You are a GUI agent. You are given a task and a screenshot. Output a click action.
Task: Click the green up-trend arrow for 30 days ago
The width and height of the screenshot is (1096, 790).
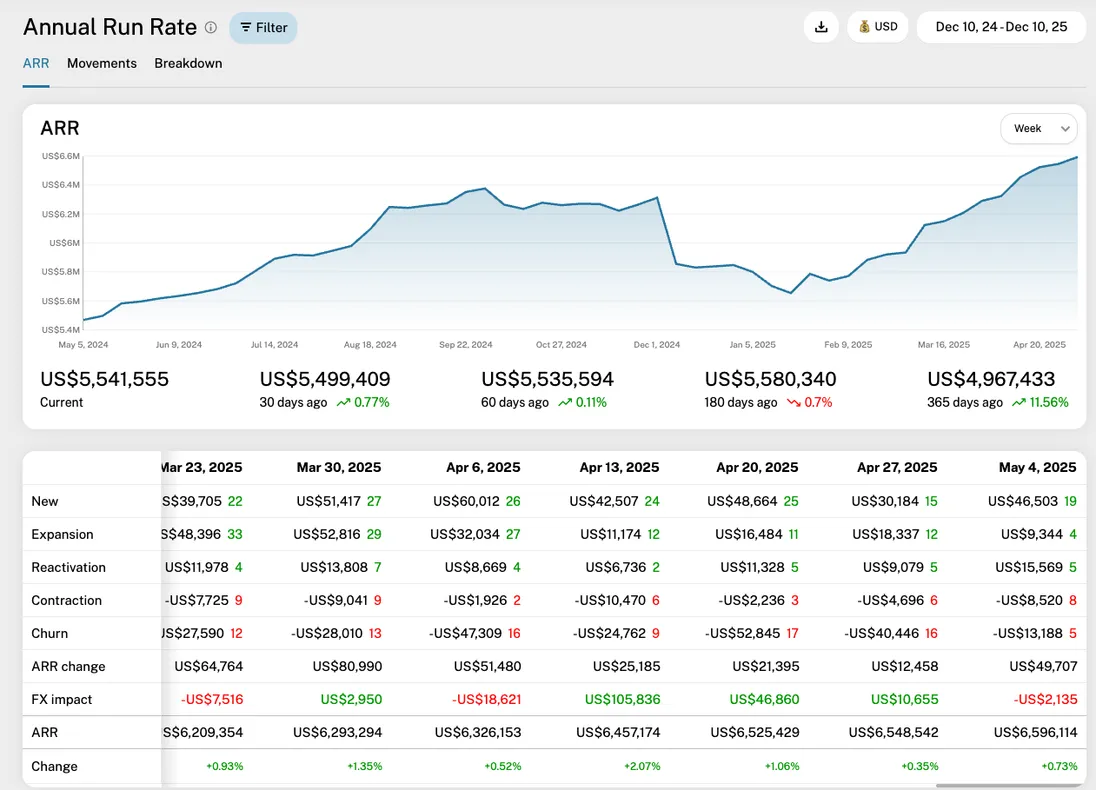point(343,402)
